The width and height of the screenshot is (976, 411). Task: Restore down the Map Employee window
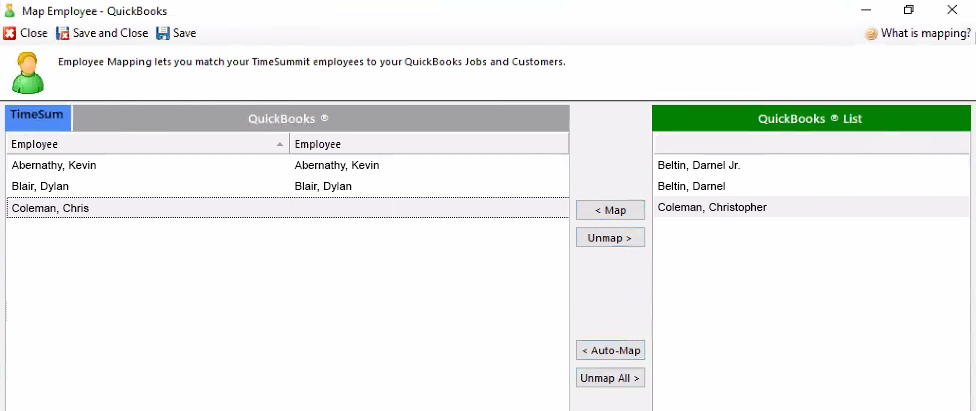pyautogui.click(x=909, y=10)
